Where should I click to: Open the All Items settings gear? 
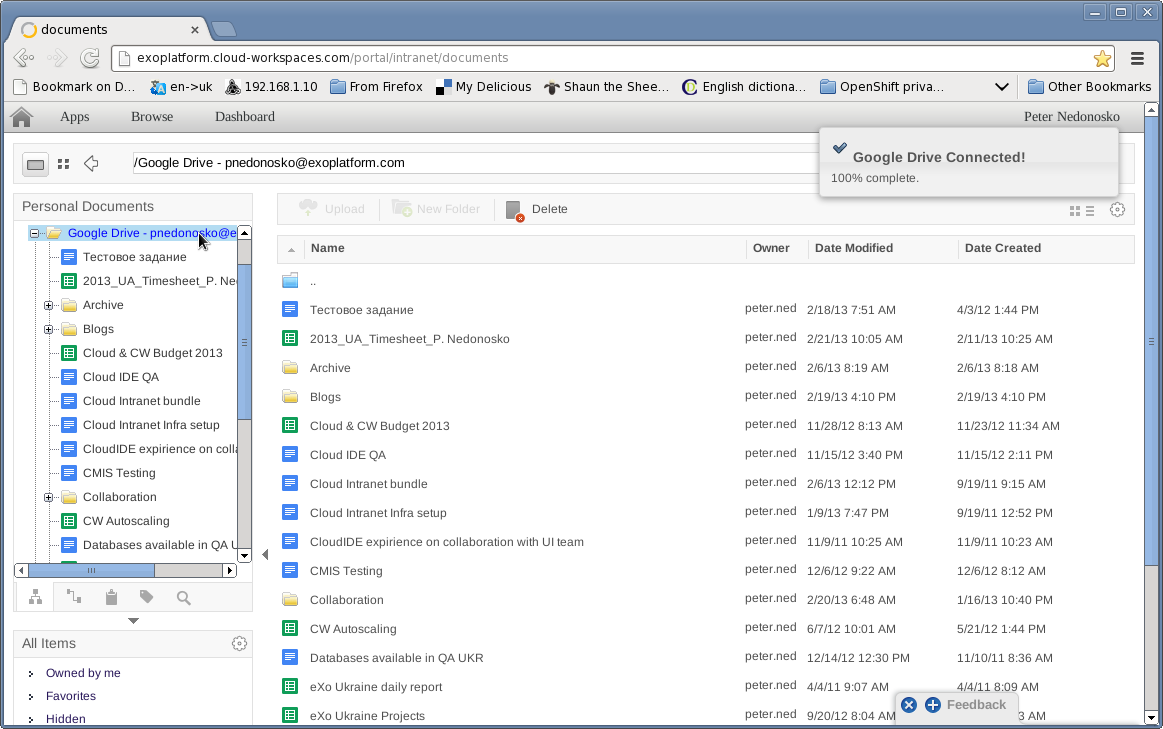click(x=239, y=644)
